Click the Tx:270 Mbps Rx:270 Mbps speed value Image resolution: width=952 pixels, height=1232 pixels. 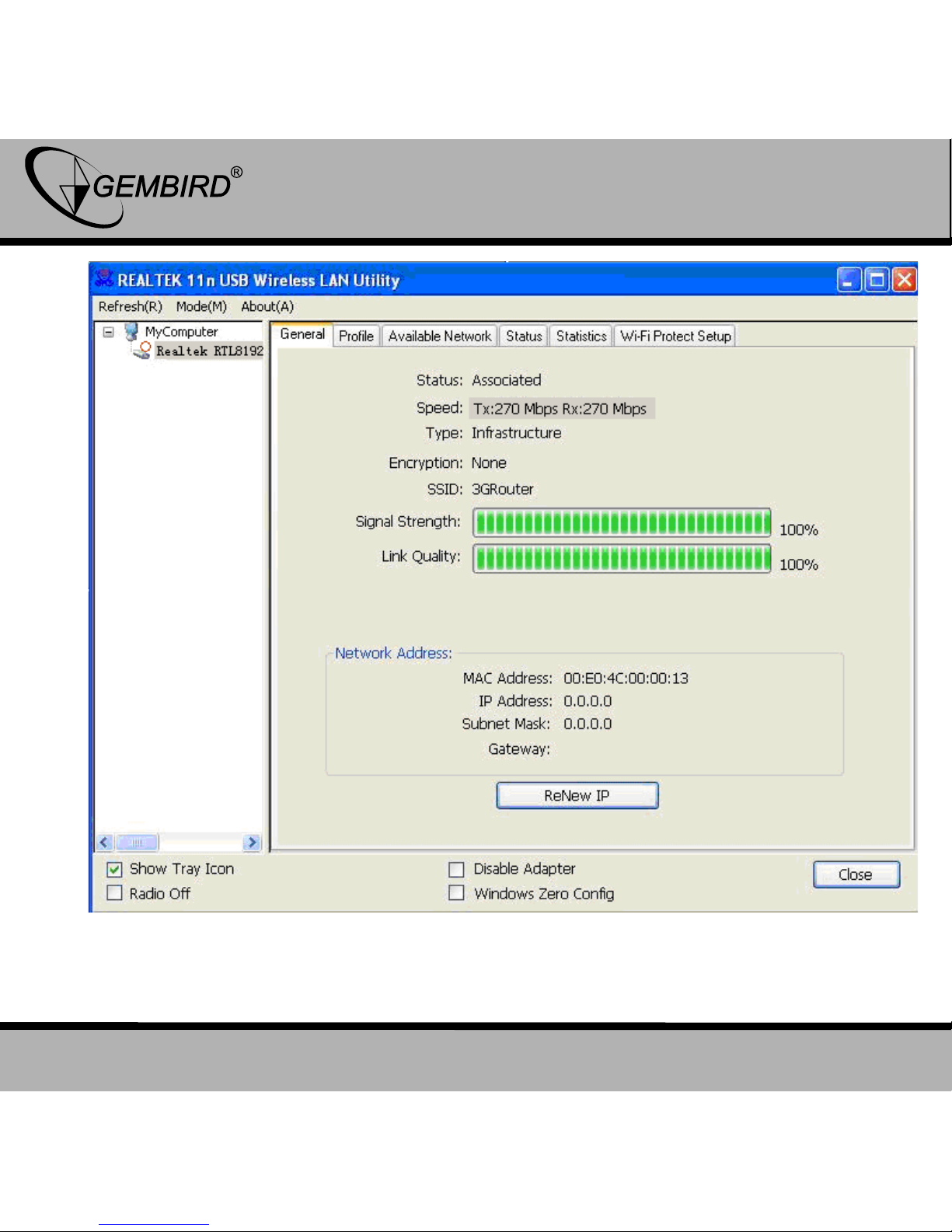(560, 409)
